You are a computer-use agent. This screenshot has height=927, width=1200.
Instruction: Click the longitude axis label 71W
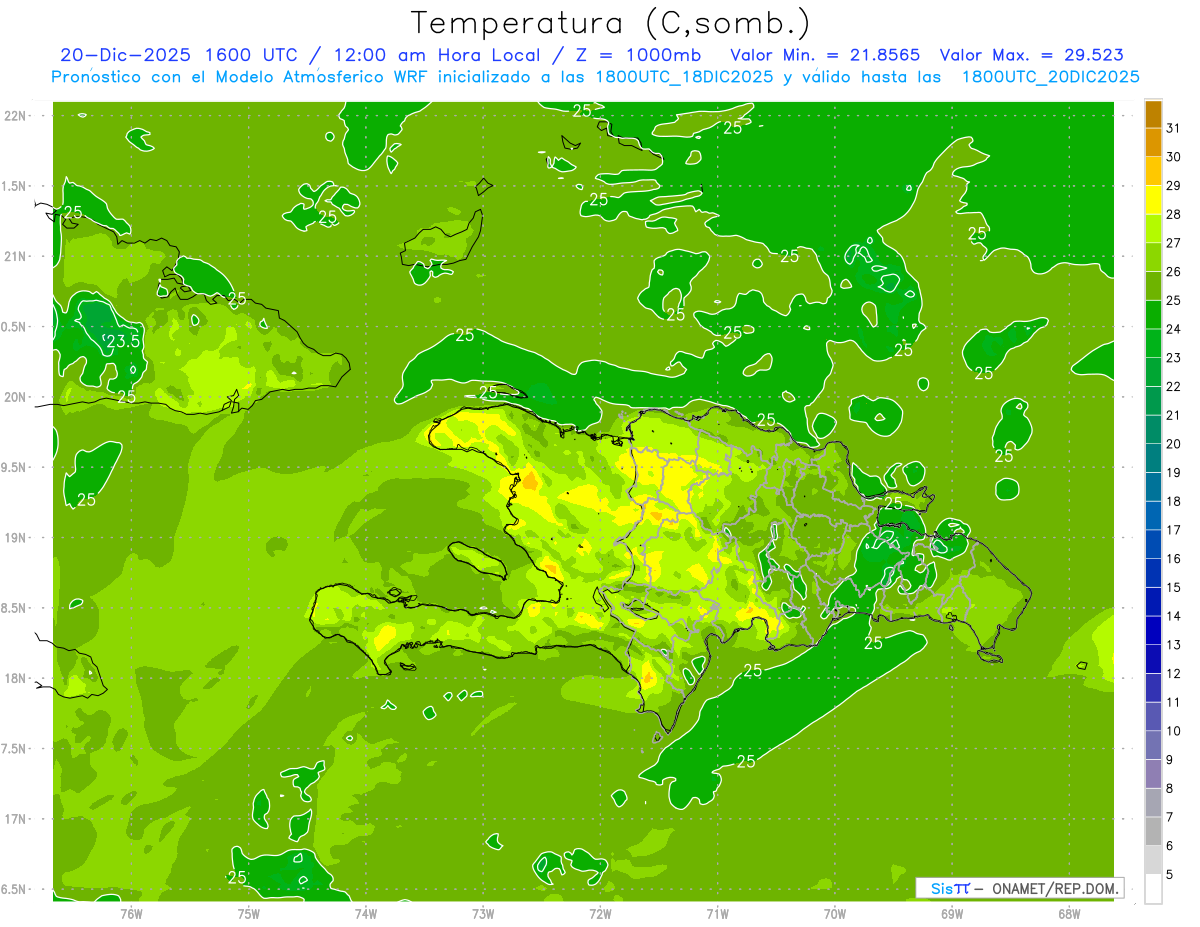[x=717, y=913]
